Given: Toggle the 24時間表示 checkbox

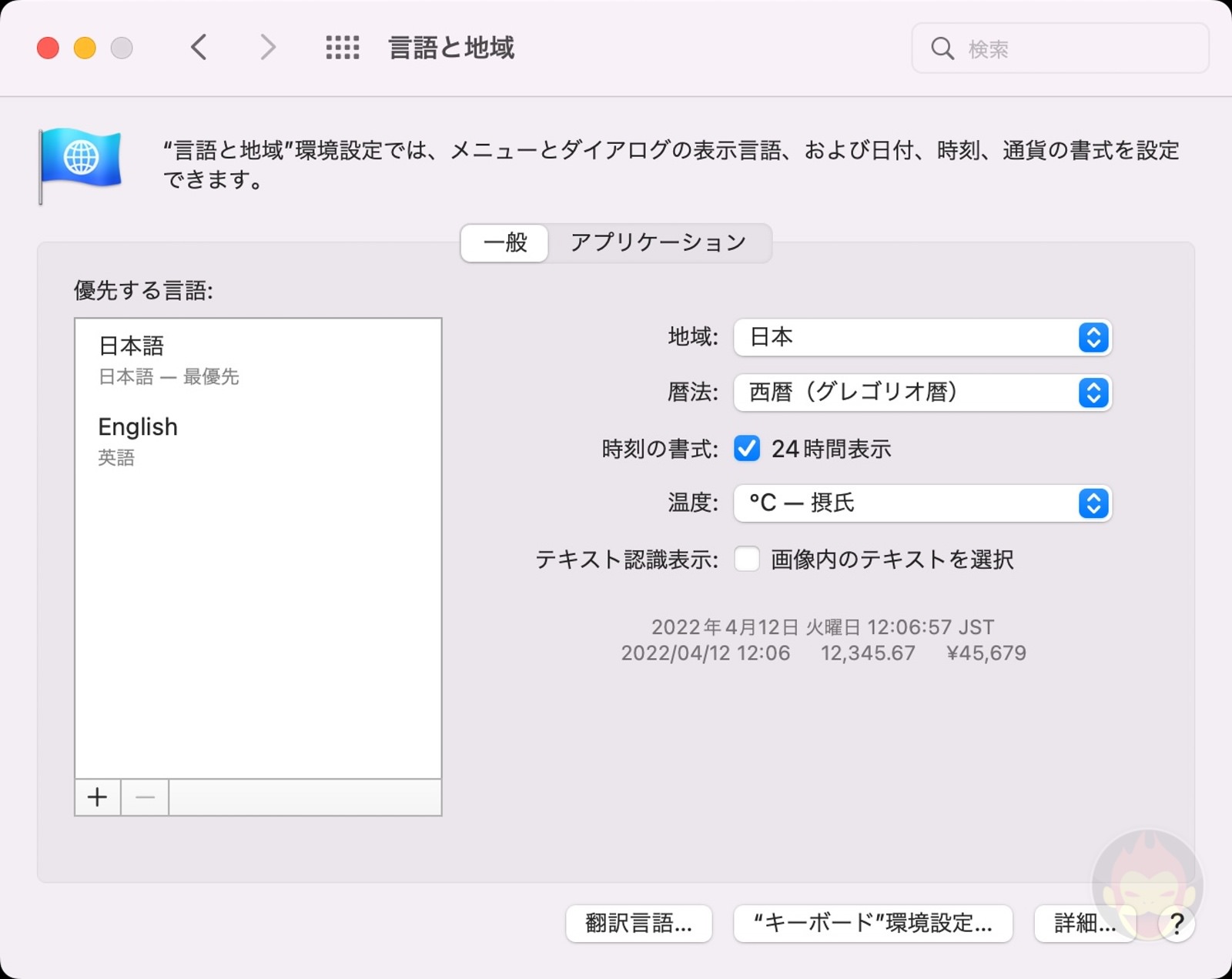Looking at the screenshot, I should click(x=747, y=448).
